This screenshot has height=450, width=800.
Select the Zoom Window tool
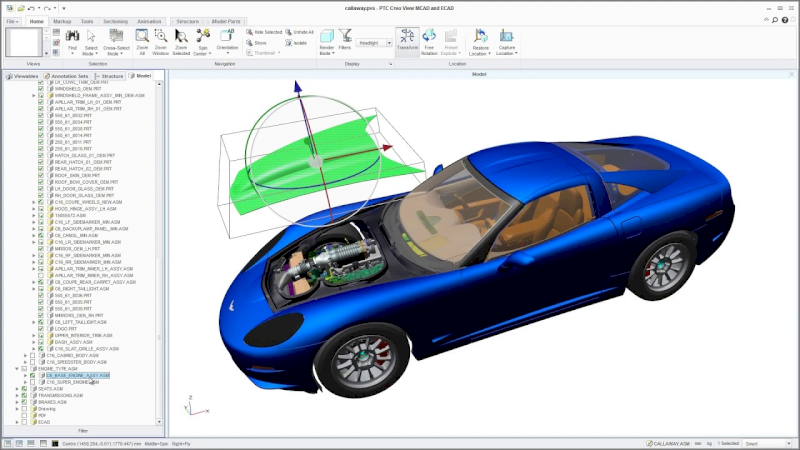[x=160, y=37]
